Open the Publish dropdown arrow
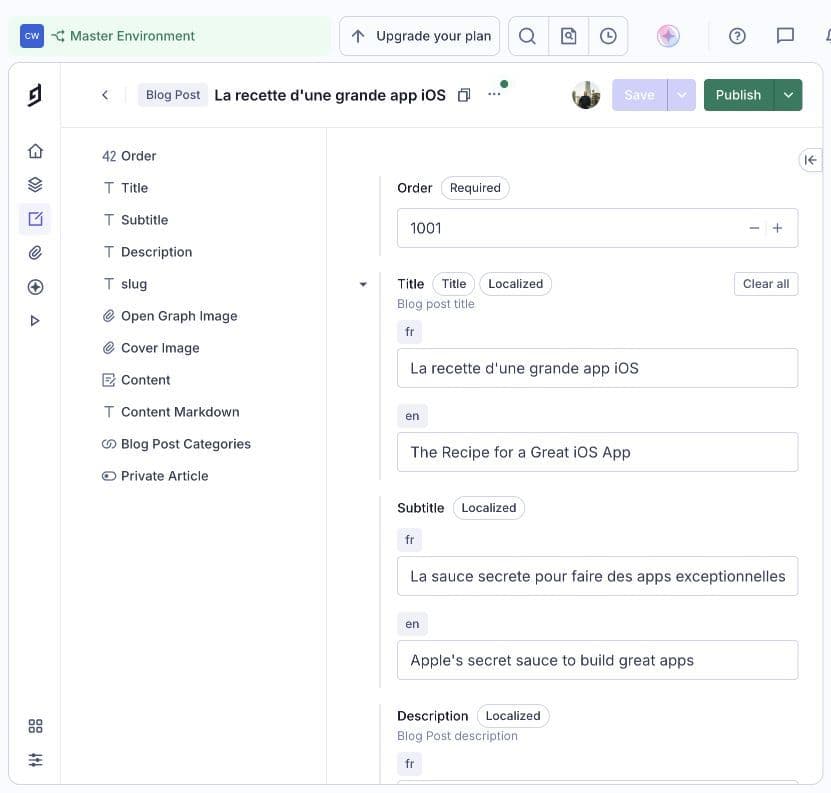This screenshot has height=793, width=831. pos(788,95)
